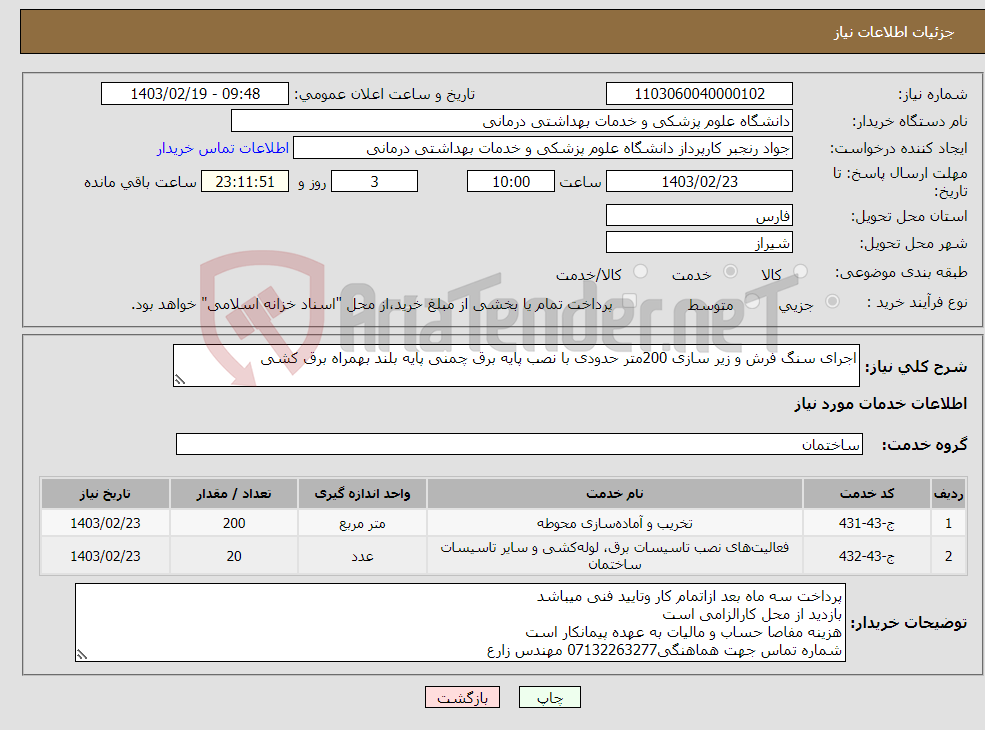
Task: Toggle the treasury documents payment checkbox
Action: pyautogui.click(x=629, y=302)
